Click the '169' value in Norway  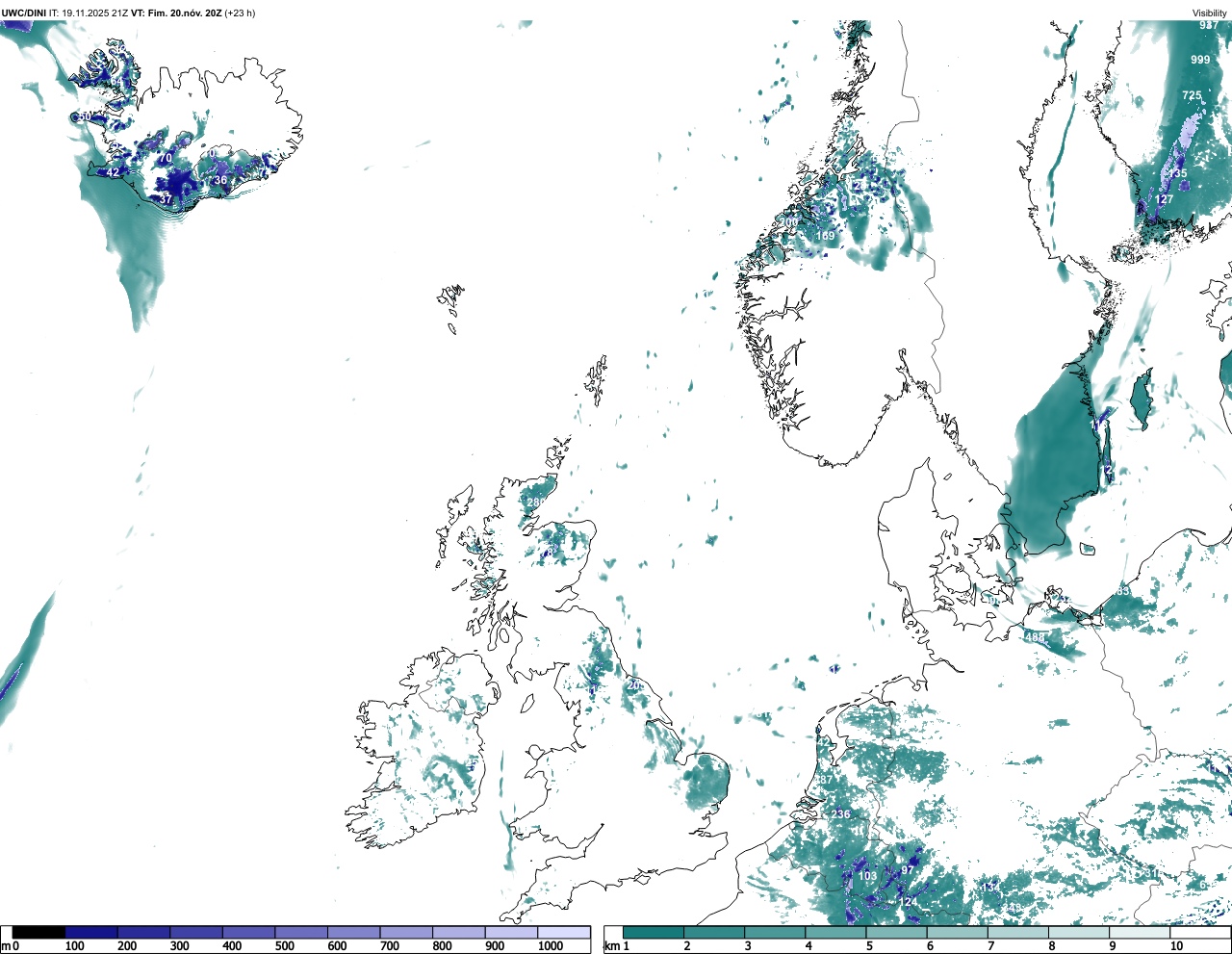826,236
